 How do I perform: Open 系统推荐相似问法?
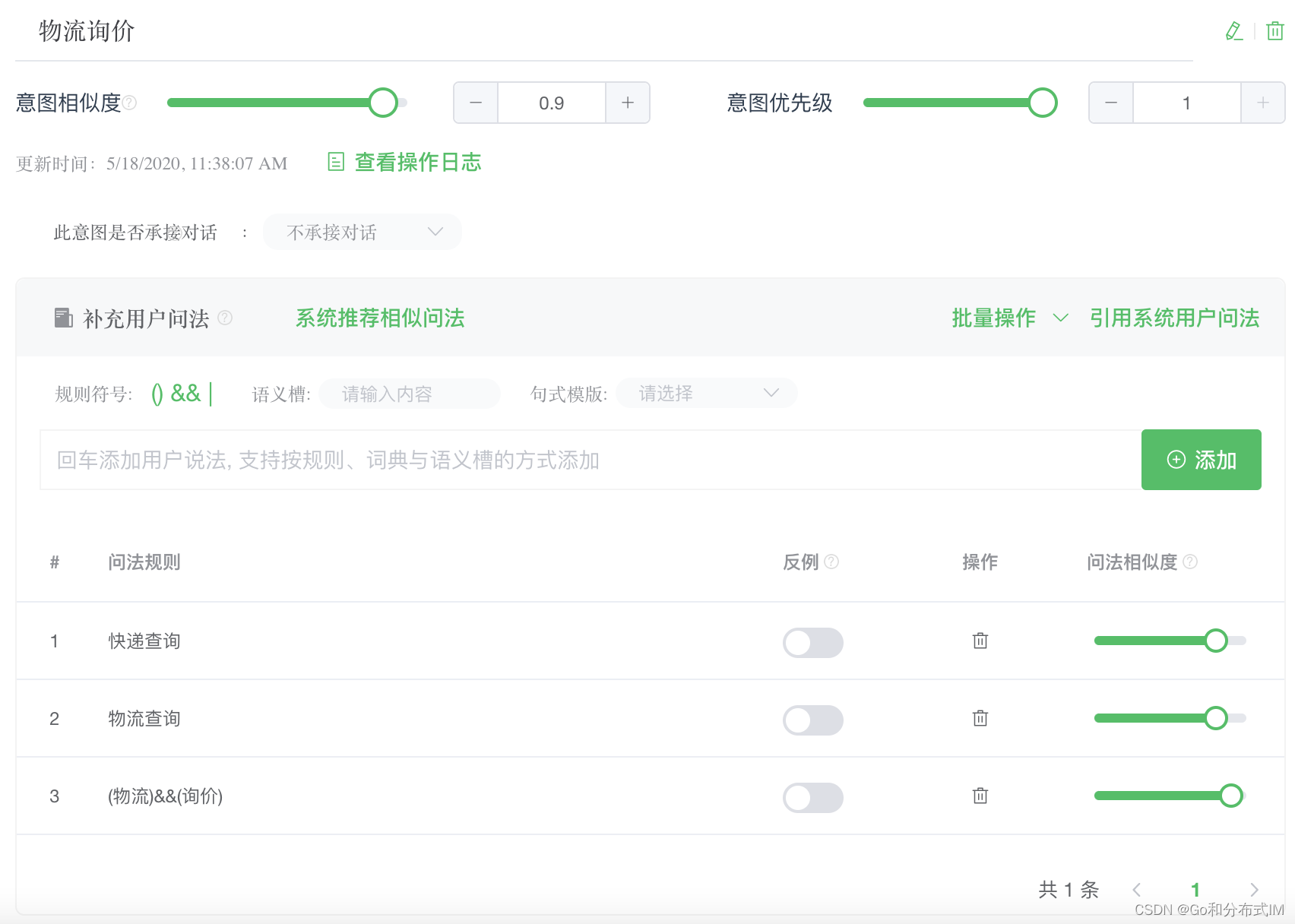[x=380, y=318]
